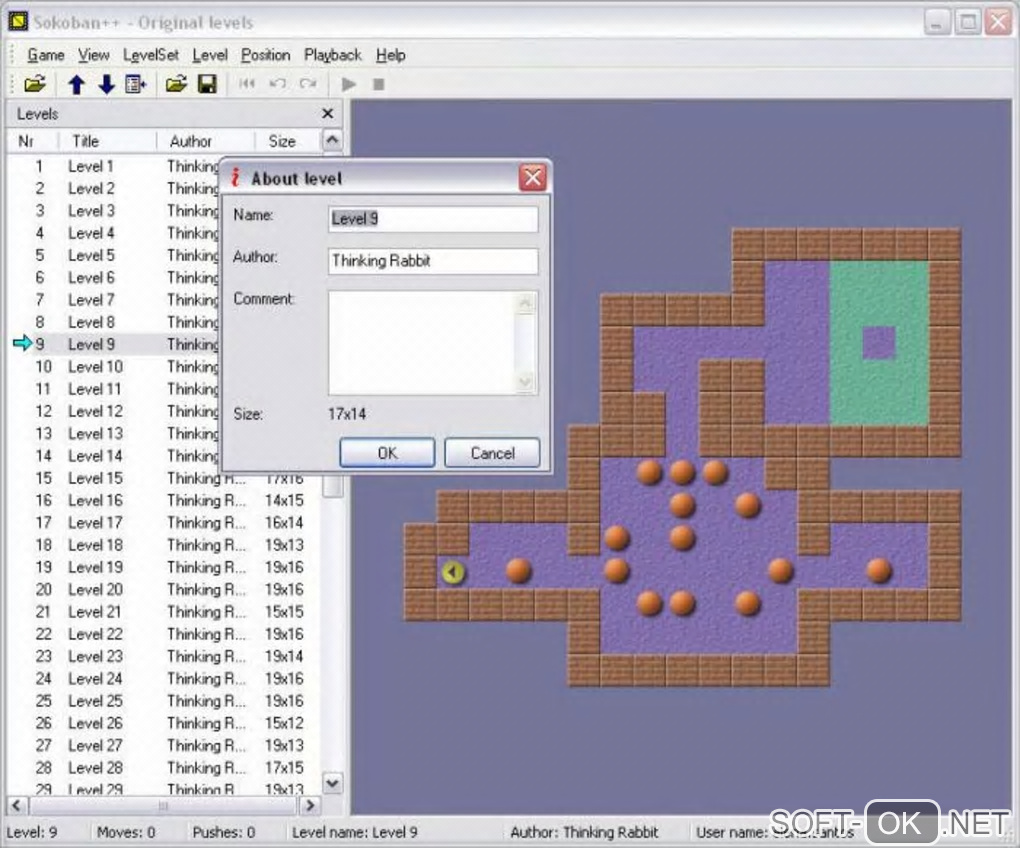Viewport: 1020px width, 848px height.
Task: Select Level 3 in the list
Action: click(91, 211)
